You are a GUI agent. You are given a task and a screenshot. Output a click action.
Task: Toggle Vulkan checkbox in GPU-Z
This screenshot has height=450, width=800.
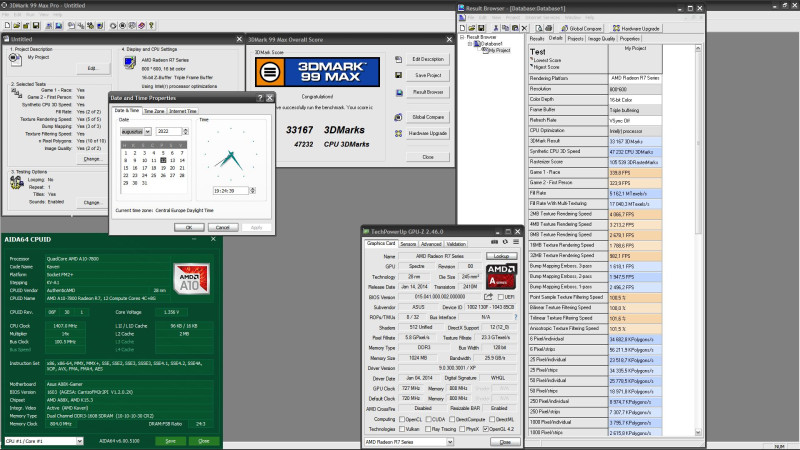click(402, 429)
